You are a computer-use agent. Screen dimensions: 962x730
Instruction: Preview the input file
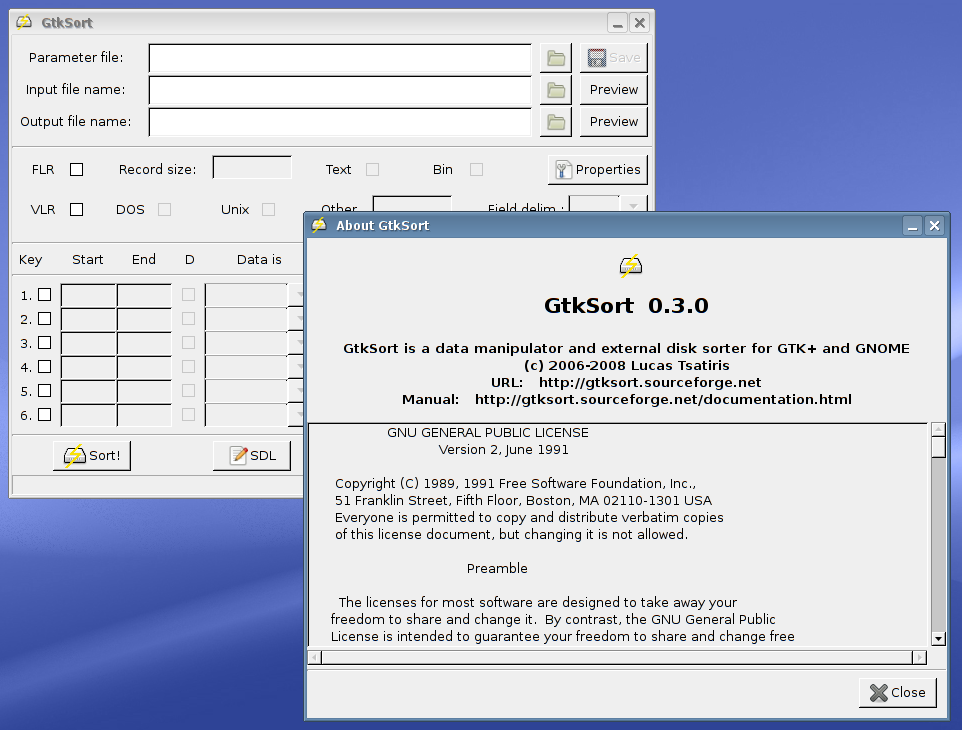(613, 90)
